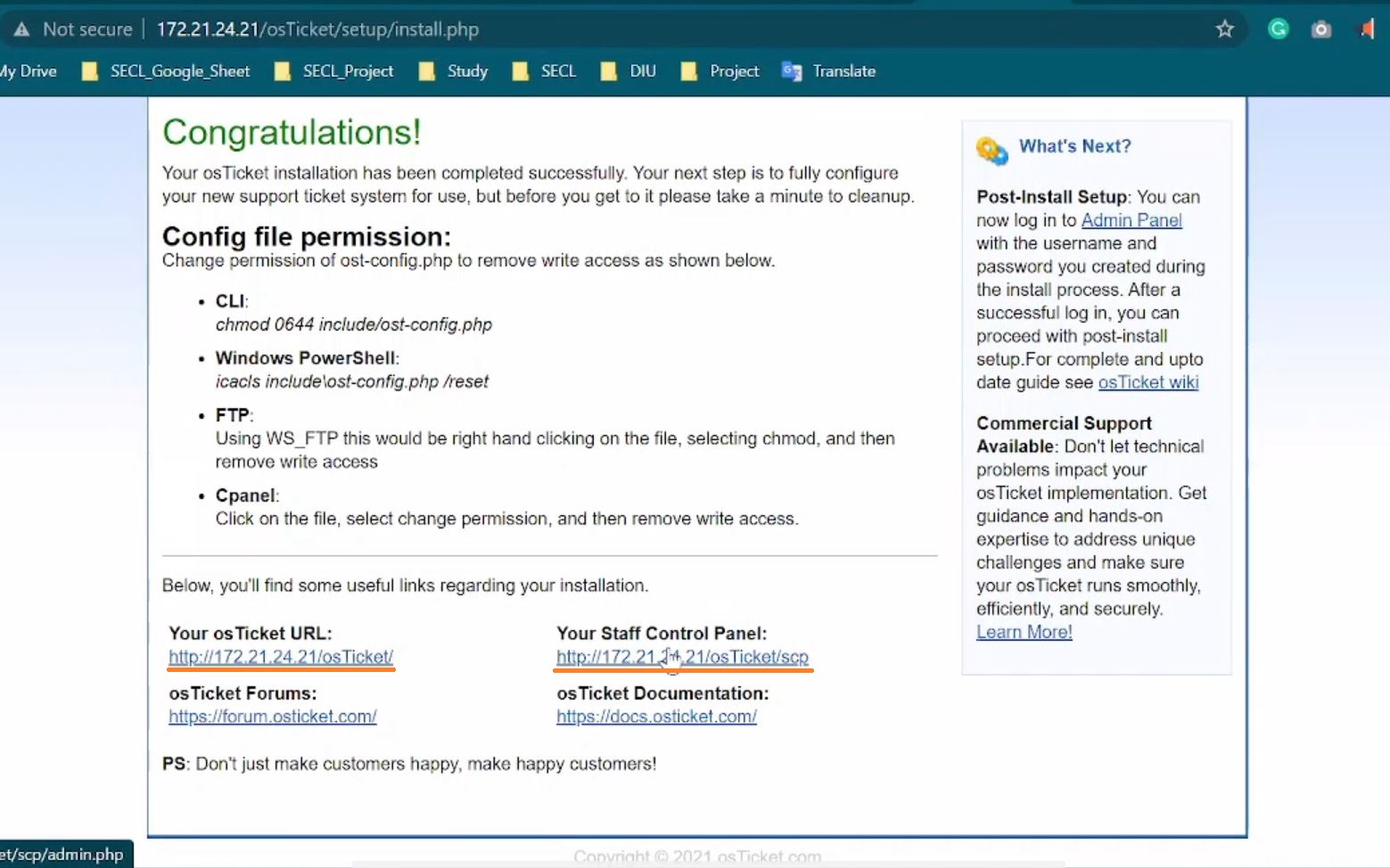Open the DIU bookmark folder
Image resolution: width=1390 pixels, height=868 pixels.
[629, 71]
